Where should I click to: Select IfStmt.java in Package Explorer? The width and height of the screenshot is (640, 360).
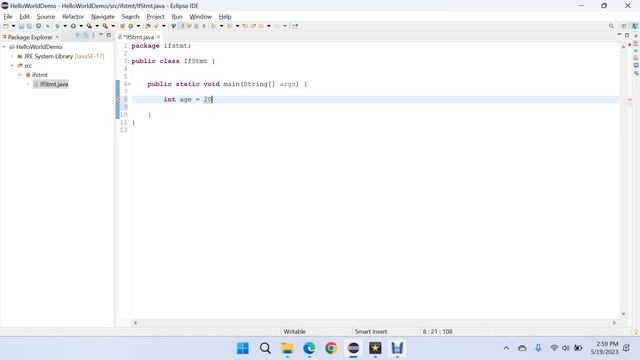click(x=54, y=84)
